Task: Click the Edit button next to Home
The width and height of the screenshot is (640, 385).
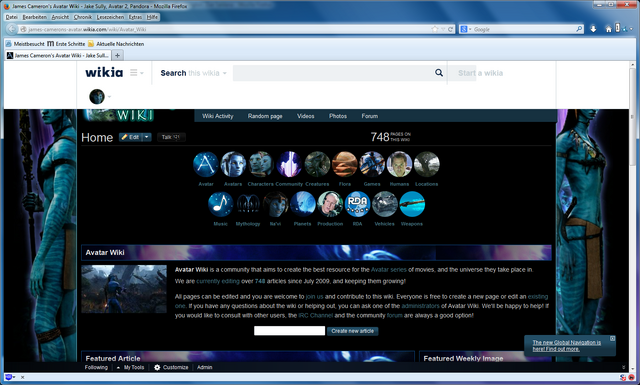Action: (x=131, y=137)
